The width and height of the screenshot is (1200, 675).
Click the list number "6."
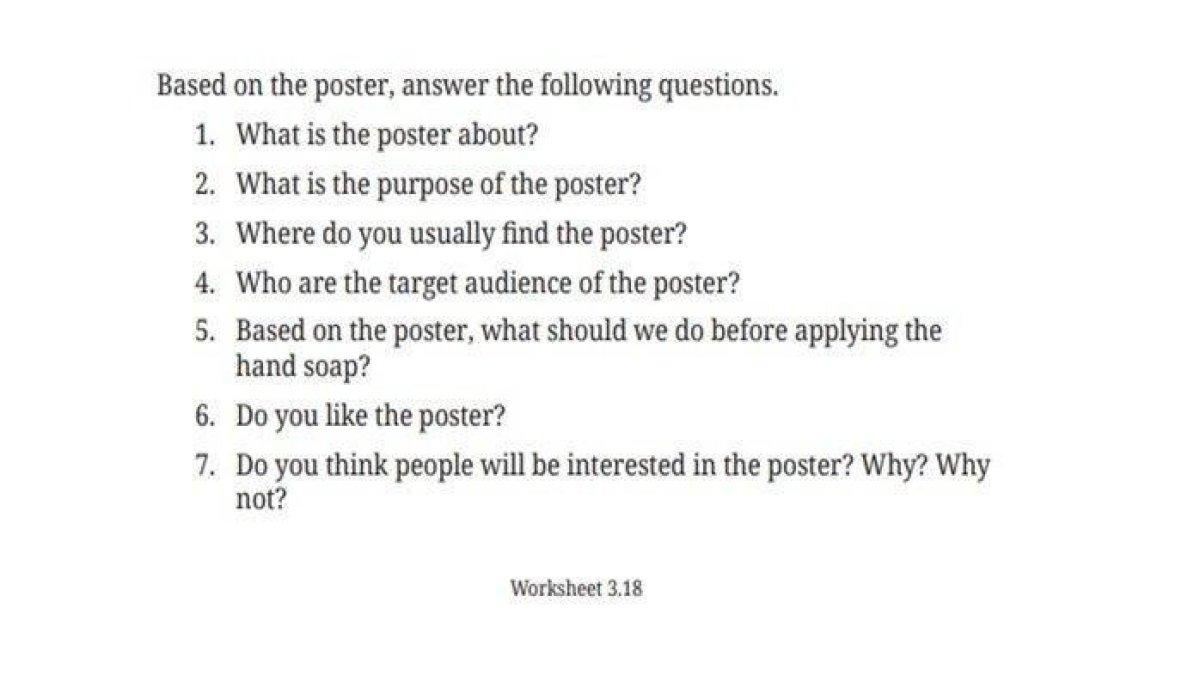pyautogui.click(x=207, y=415)
